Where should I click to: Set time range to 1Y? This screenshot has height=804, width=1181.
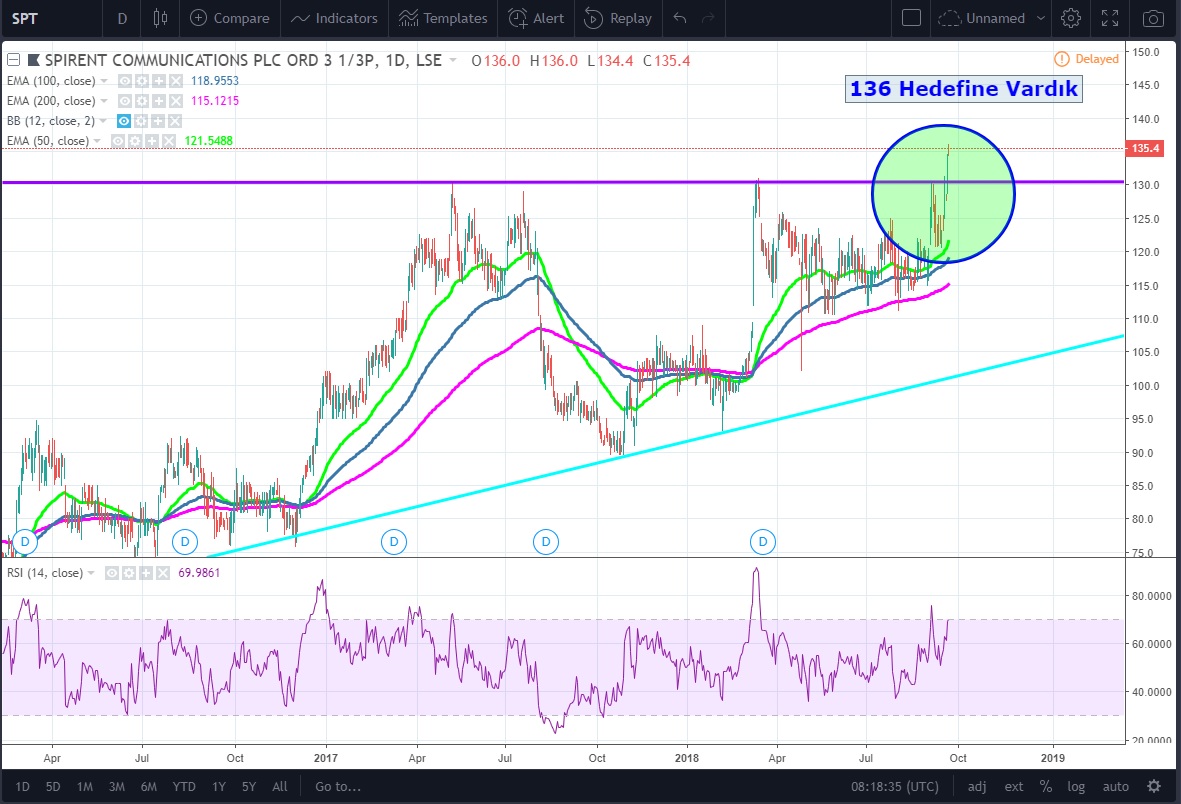tap(217, 786)
